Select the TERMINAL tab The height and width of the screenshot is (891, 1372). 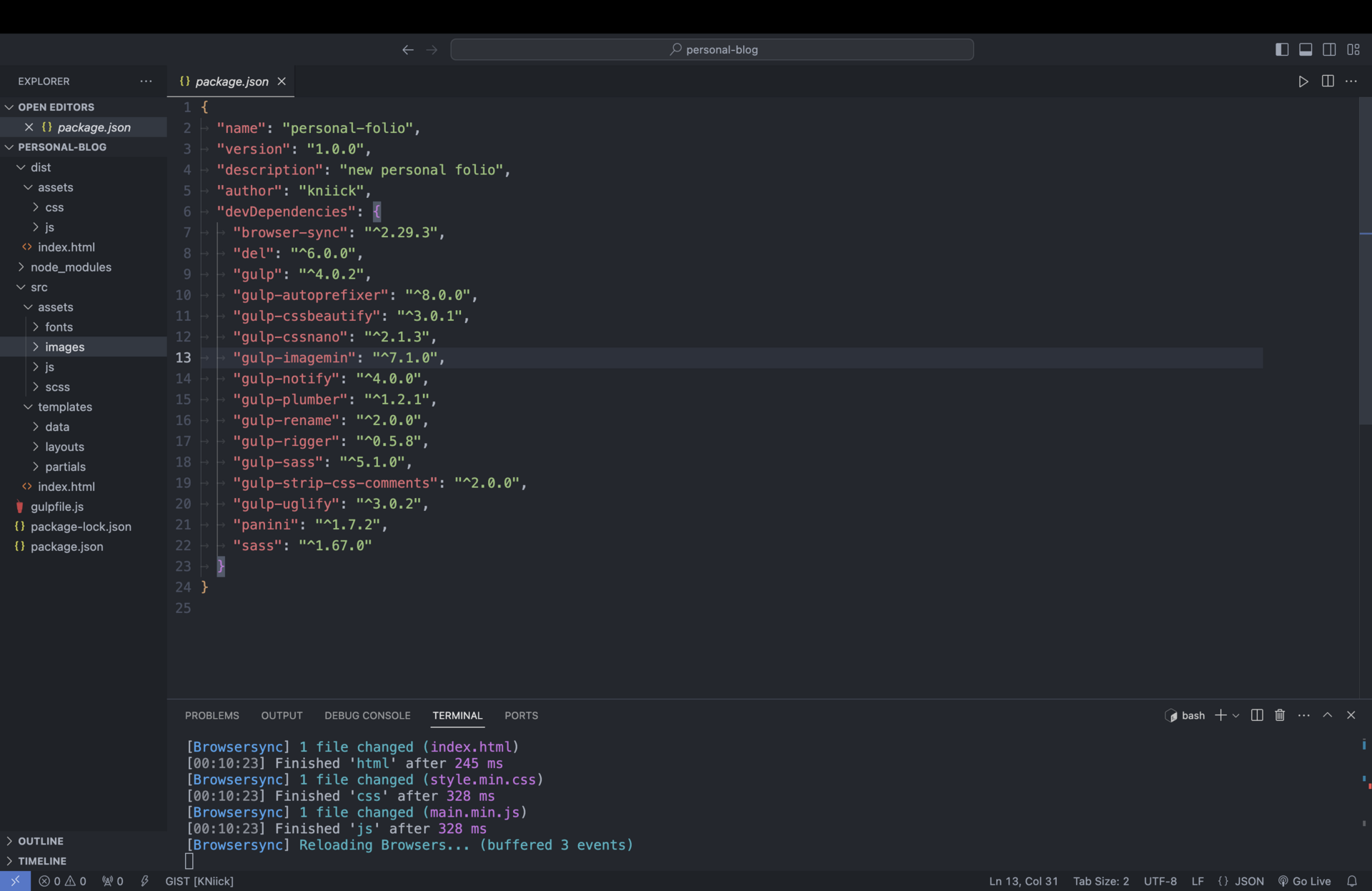point(458,714)
